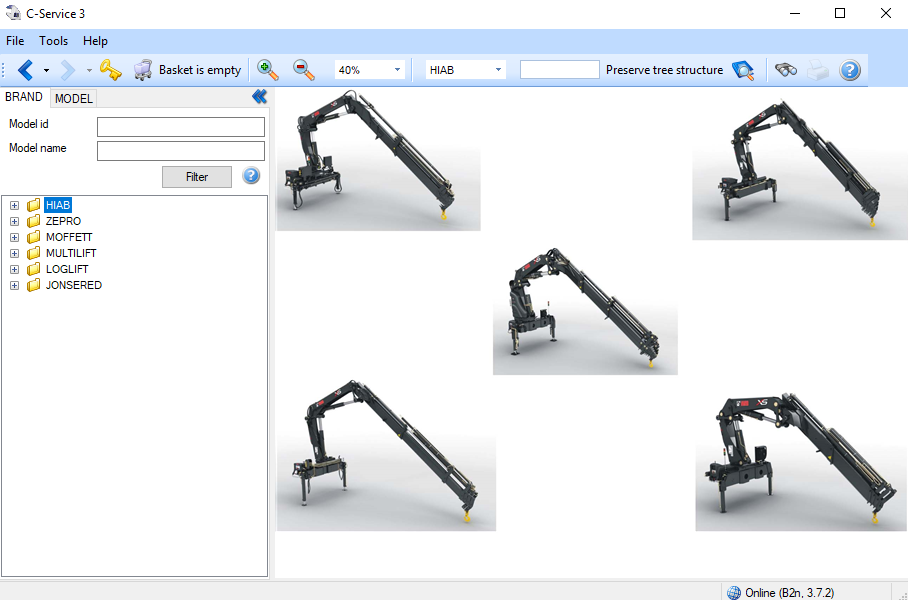Click the binoculars find icon

(x=786, y=70)
